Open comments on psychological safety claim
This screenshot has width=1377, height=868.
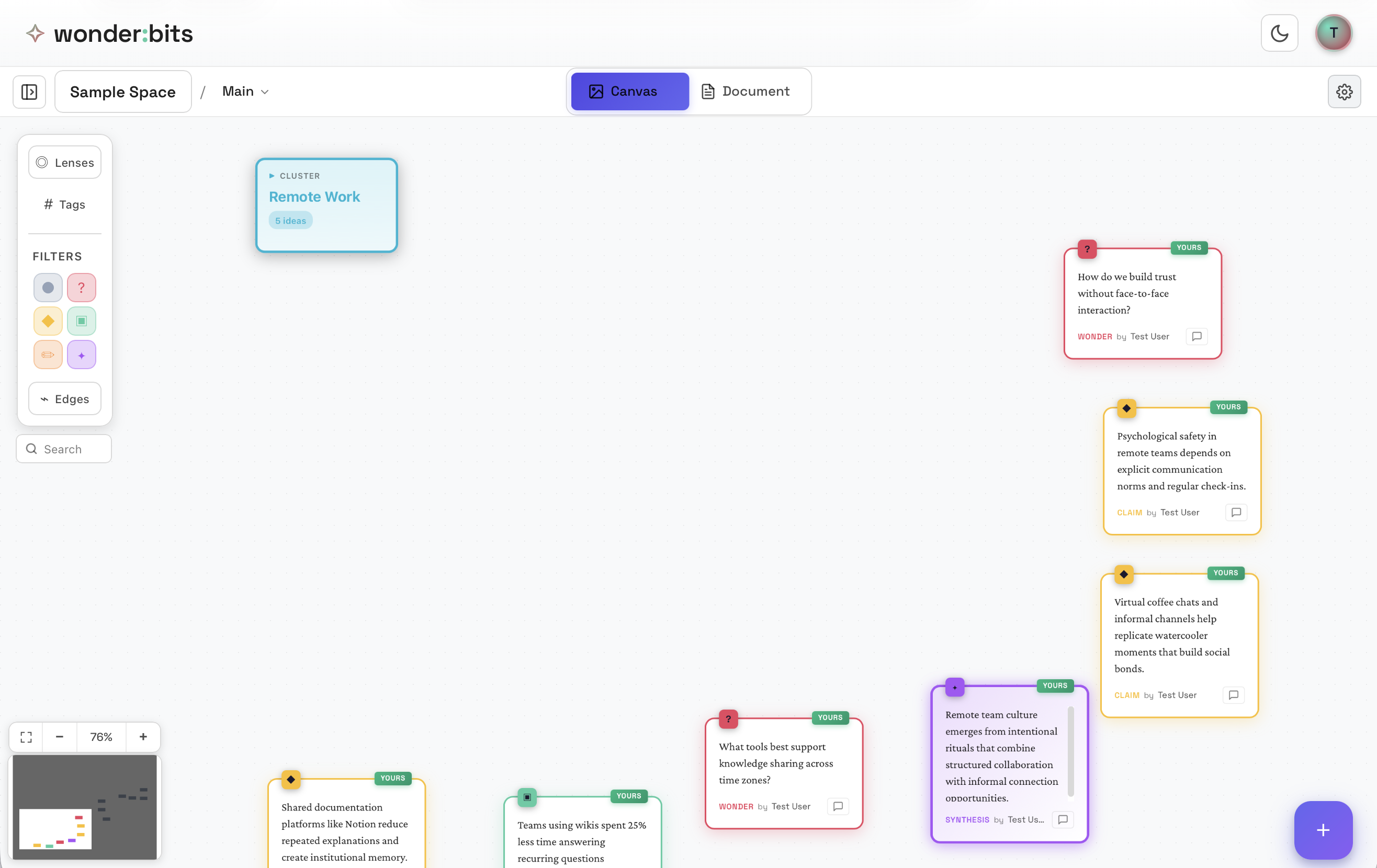click(x=1236, y=512)
